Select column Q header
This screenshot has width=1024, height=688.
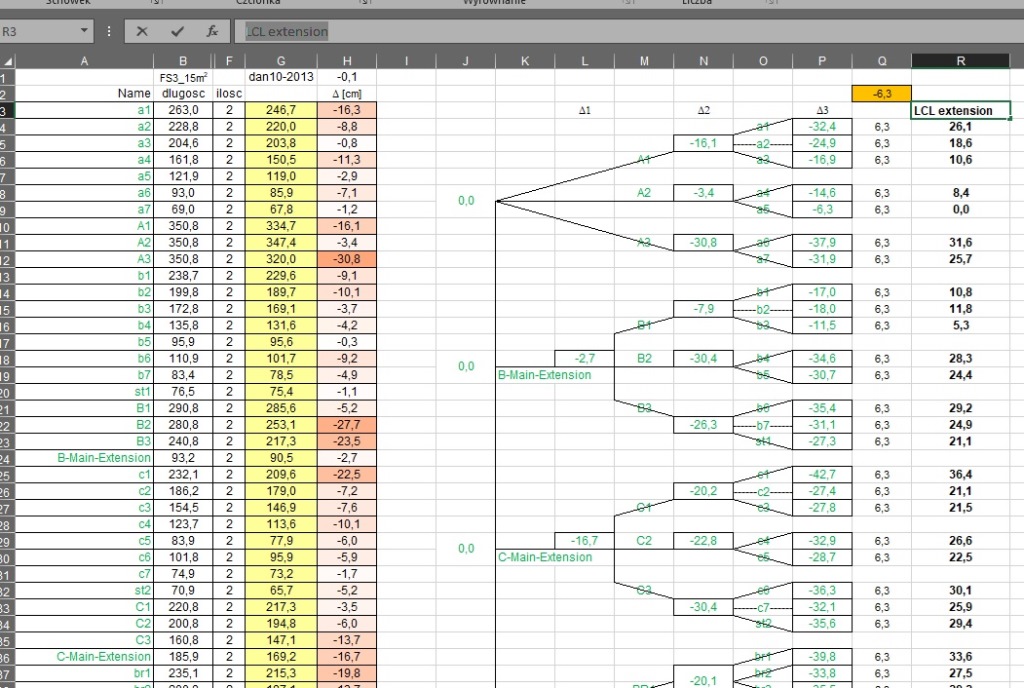(x=882, y=61)
